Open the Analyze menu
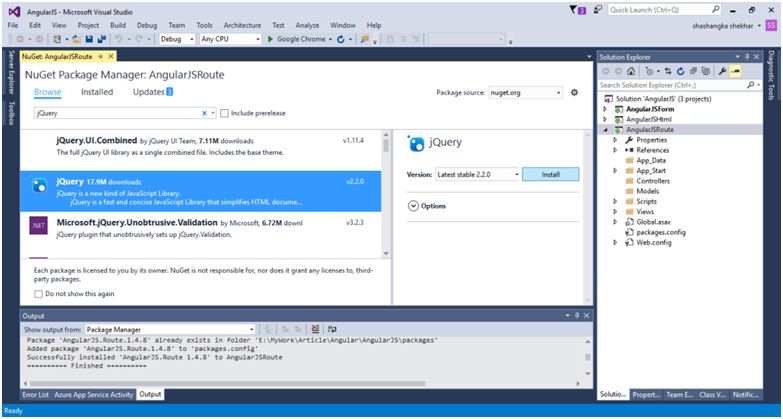The image size is (783, 419). [x=307, y=25]
